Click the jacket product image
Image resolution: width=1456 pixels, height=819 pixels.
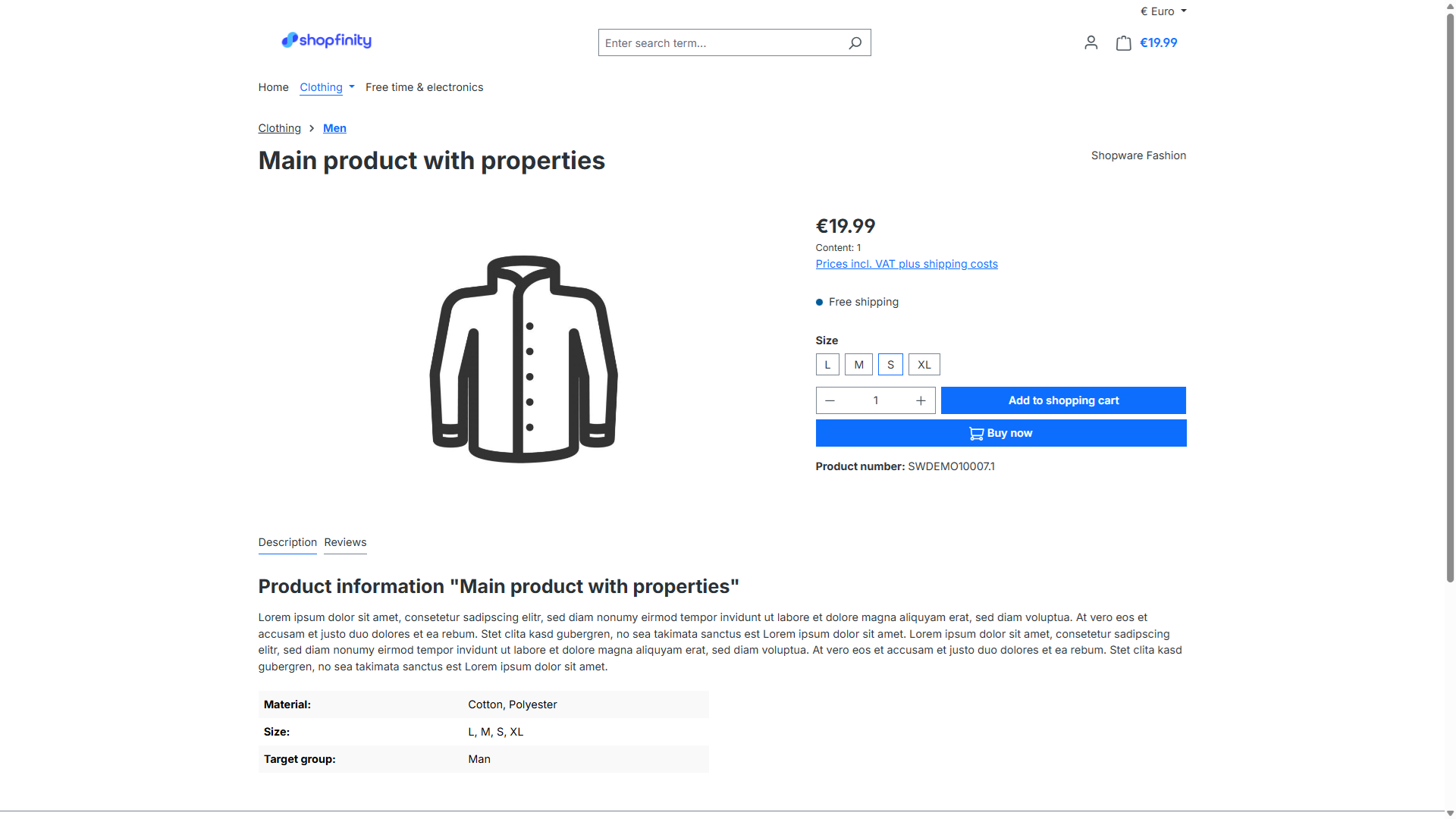pyautogui.click(x=523, y=359)
